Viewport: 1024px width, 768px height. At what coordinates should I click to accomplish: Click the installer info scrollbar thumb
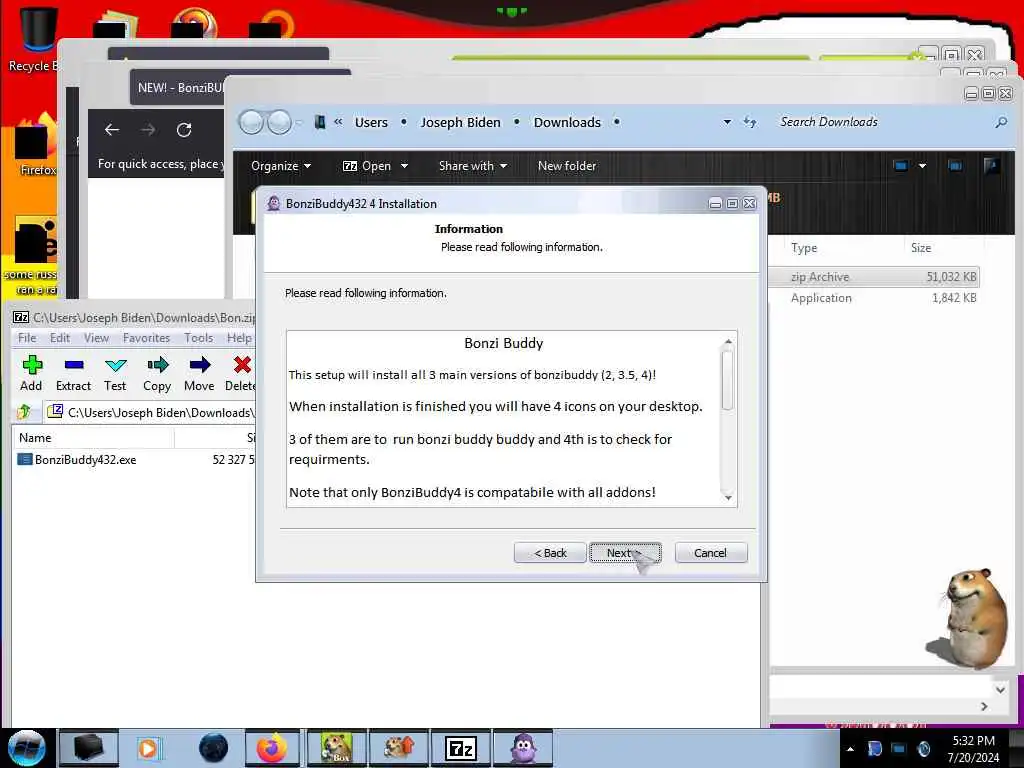point(728,379)
